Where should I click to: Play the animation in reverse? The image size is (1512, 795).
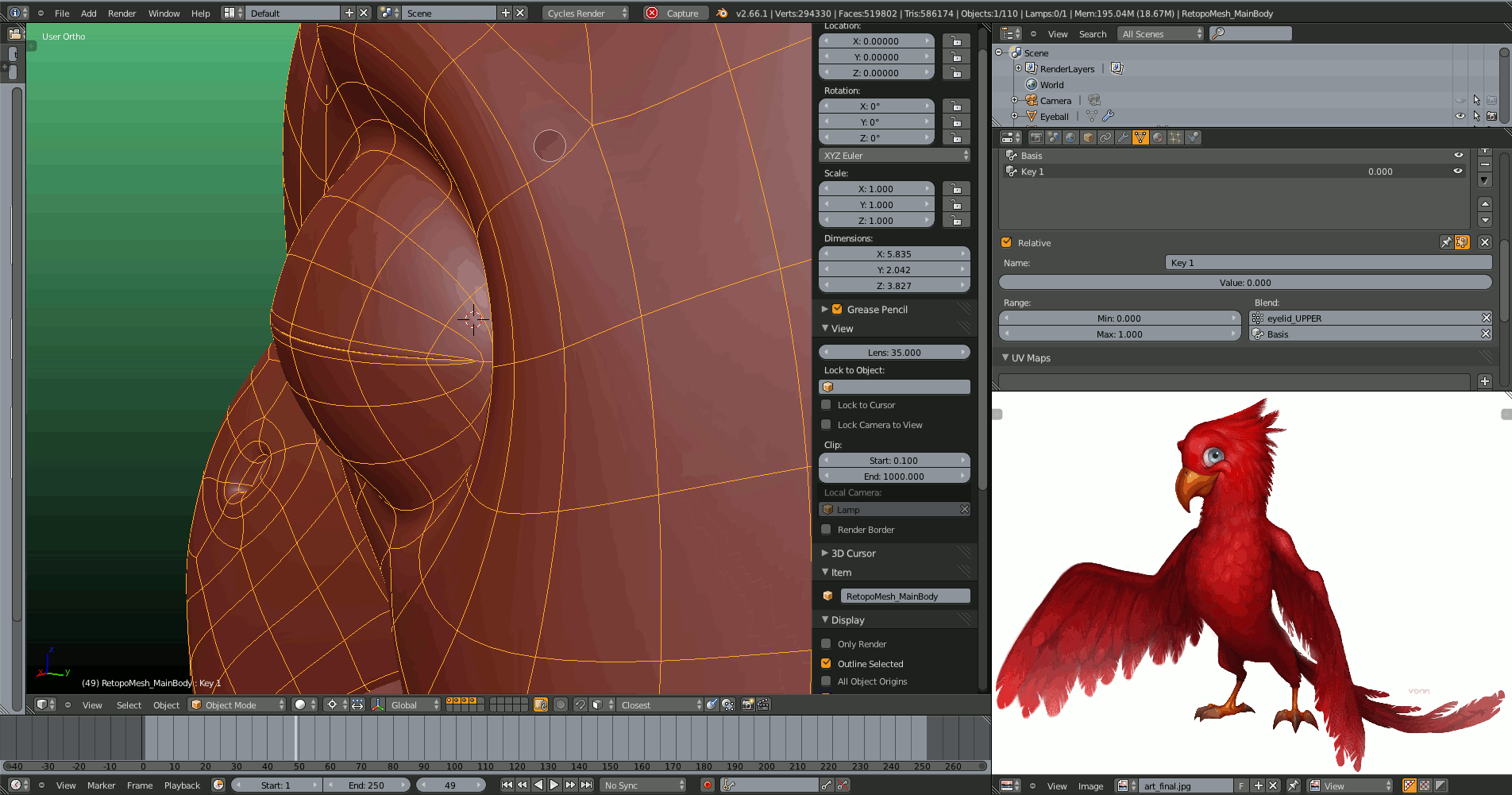538,785
